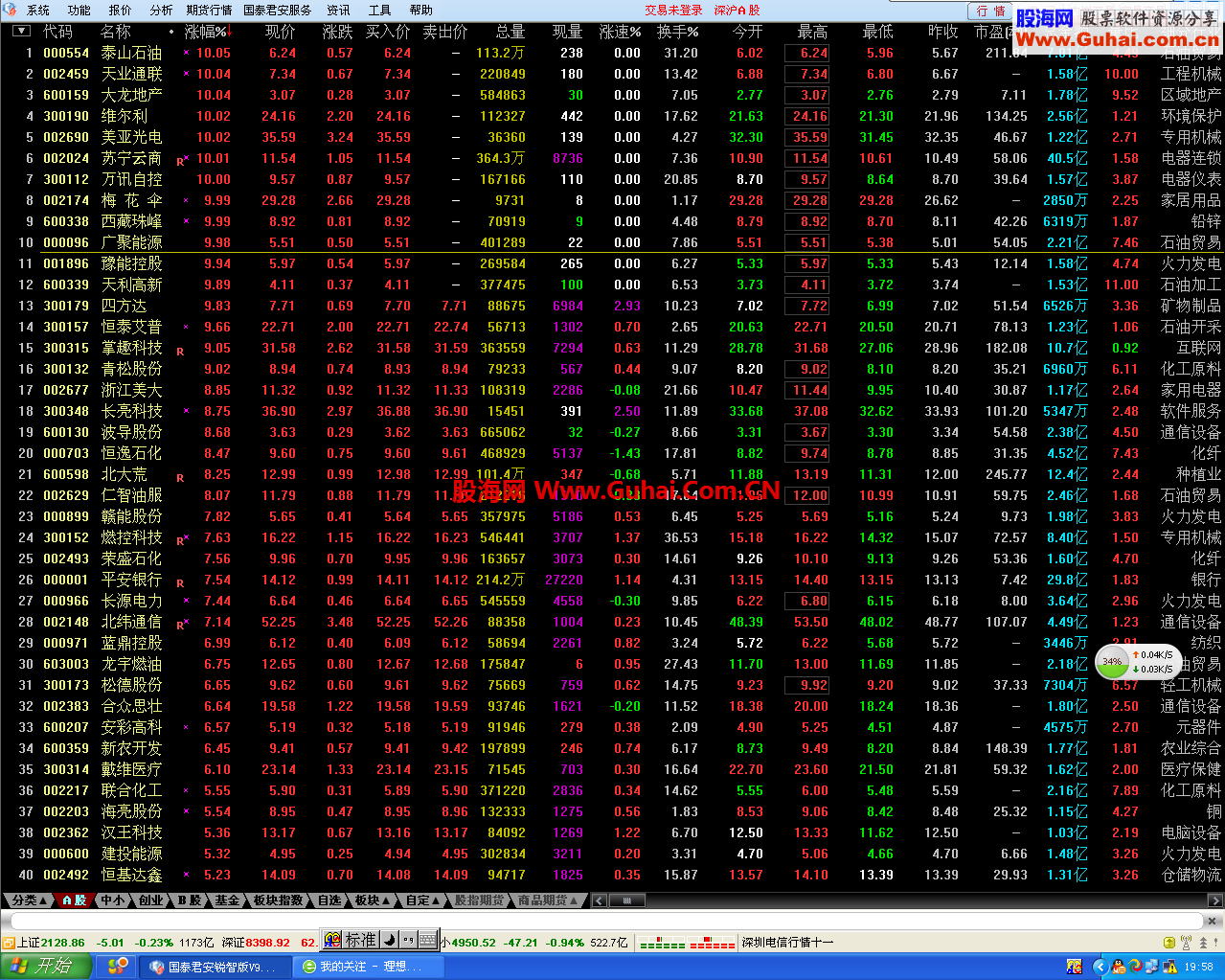
Task: Click the 深圳电信行情十一 server label
Action: [787, 943]
